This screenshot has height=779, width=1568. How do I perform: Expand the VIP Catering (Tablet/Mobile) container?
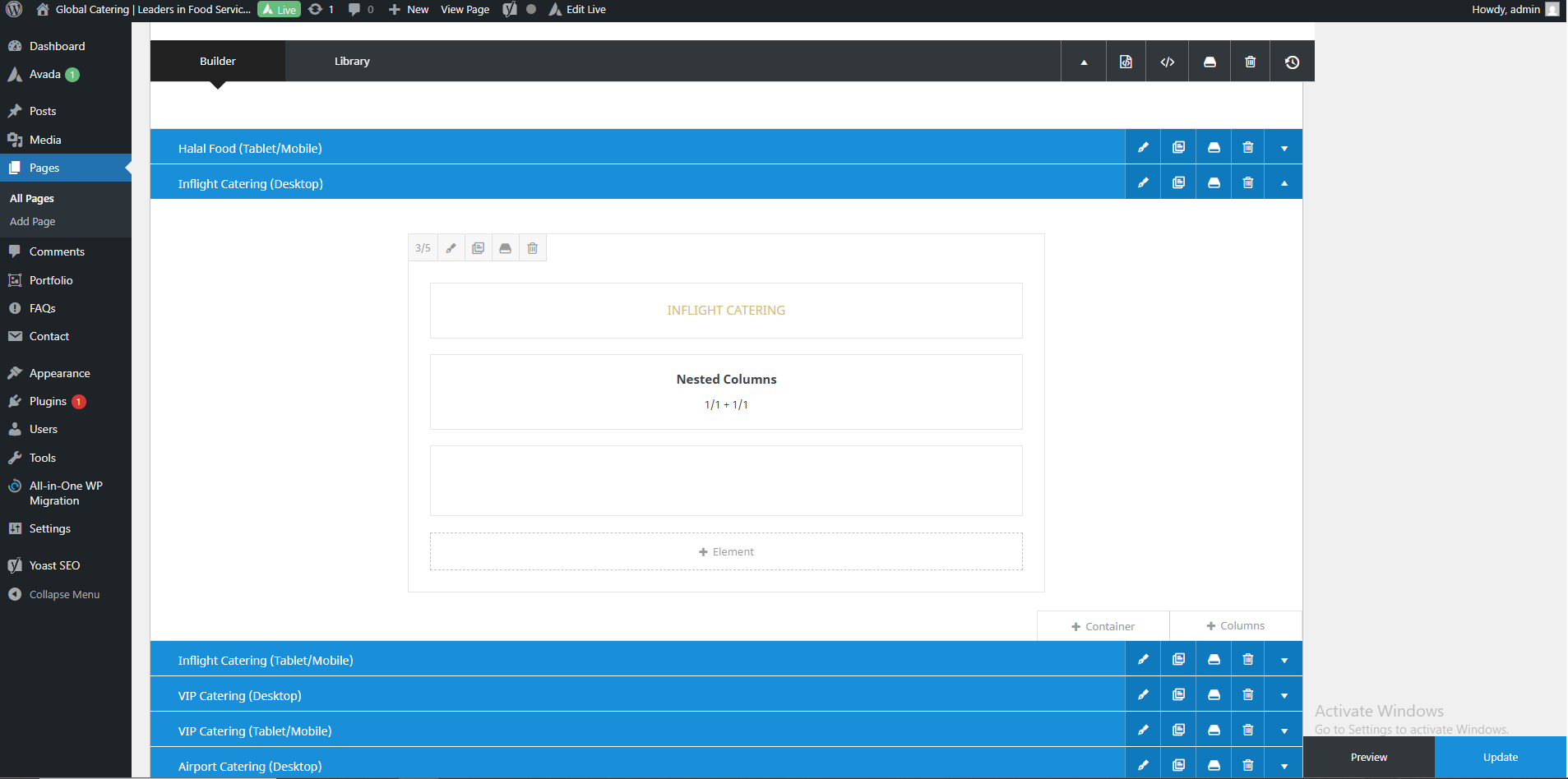click(x=1284, y=731)
